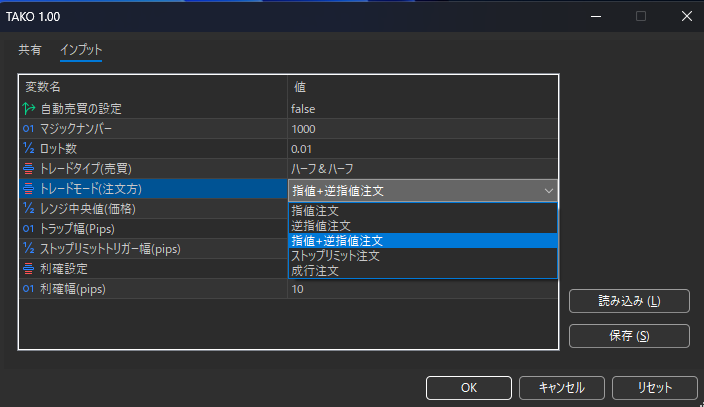This screenshot has height=407, width=704.
Task: Click the enum icon beside トレードモード(注文方)
Action: [x=28, y=189]
